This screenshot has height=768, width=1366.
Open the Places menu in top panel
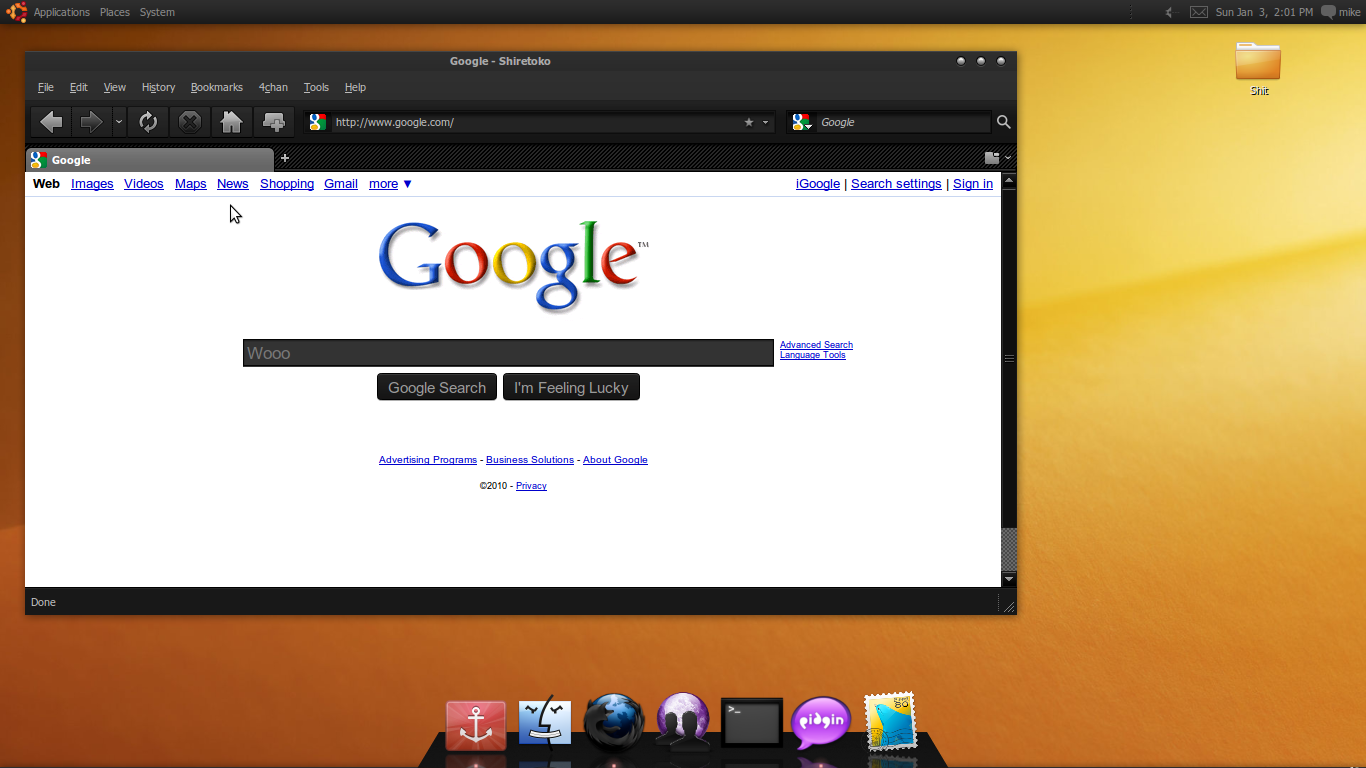click(115, 12)
